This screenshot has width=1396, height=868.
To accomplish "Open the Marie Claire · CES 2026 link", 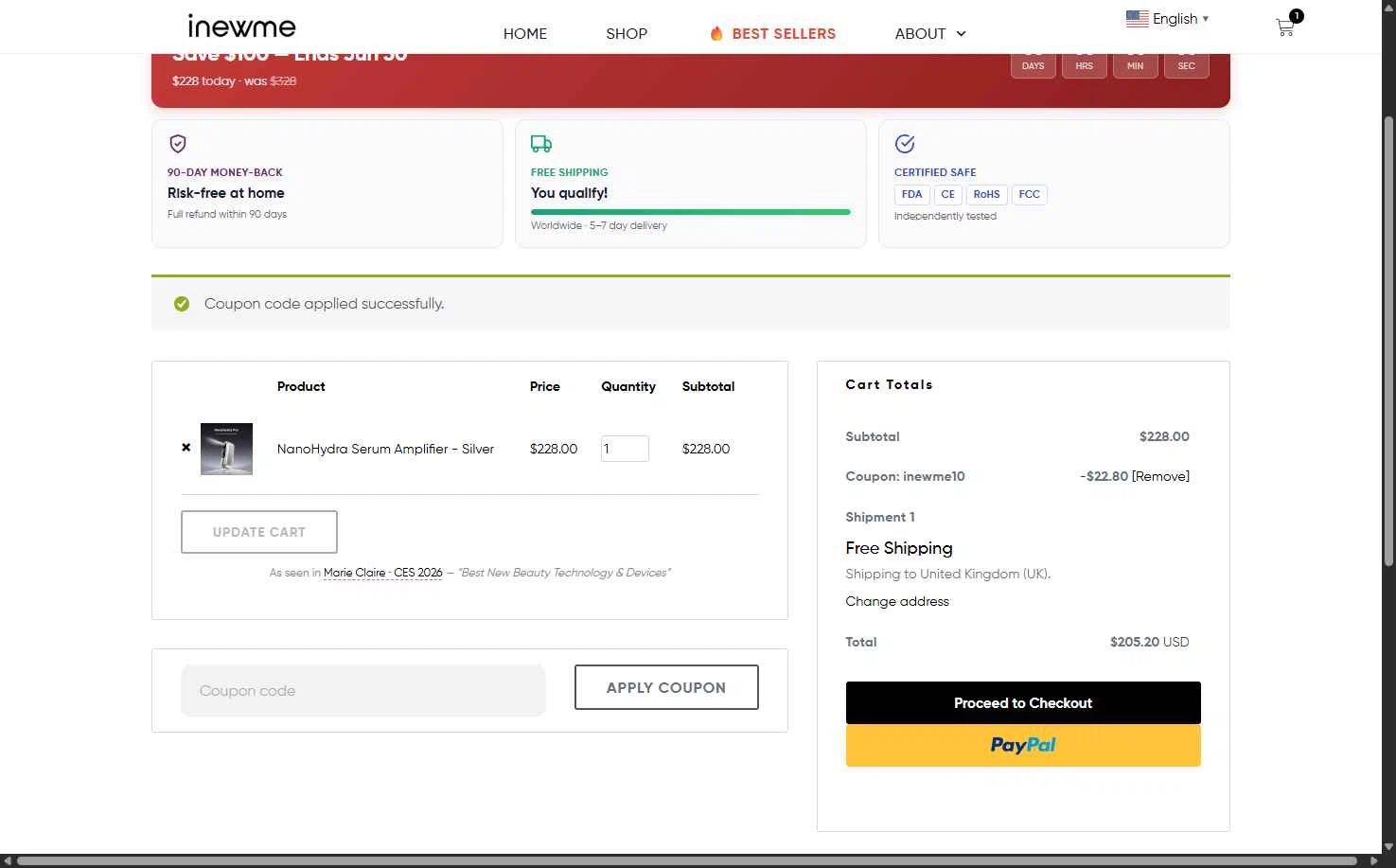I will point(383,573).
